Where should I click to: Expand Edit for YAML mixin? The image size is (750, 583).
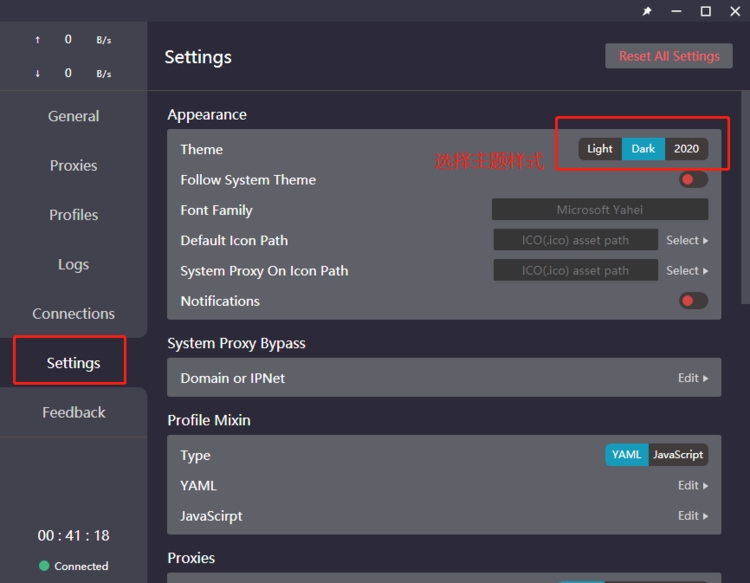coord(692,486)
